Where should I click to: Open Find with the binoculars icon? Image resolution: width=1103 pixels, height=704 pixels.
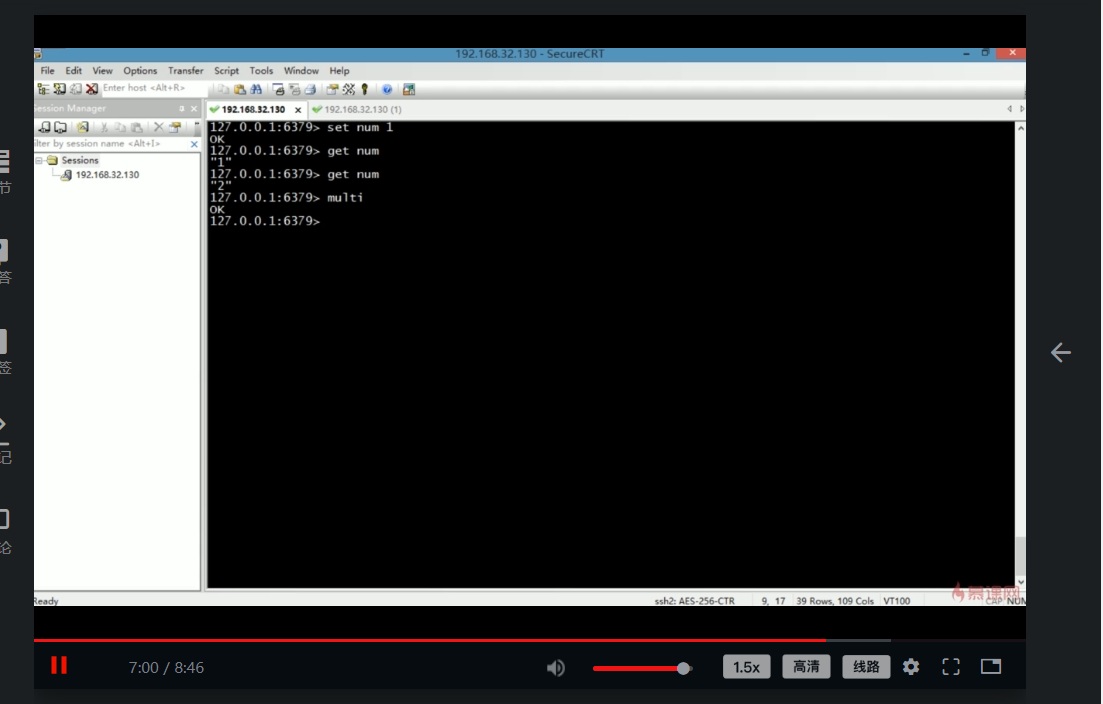256,89
